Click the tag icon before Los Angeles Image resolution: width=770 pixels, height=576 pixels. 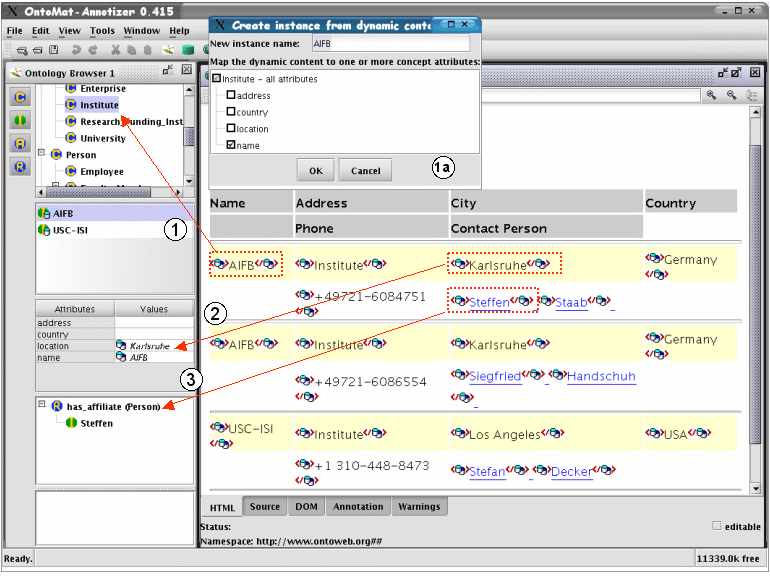tap(460, 433)
